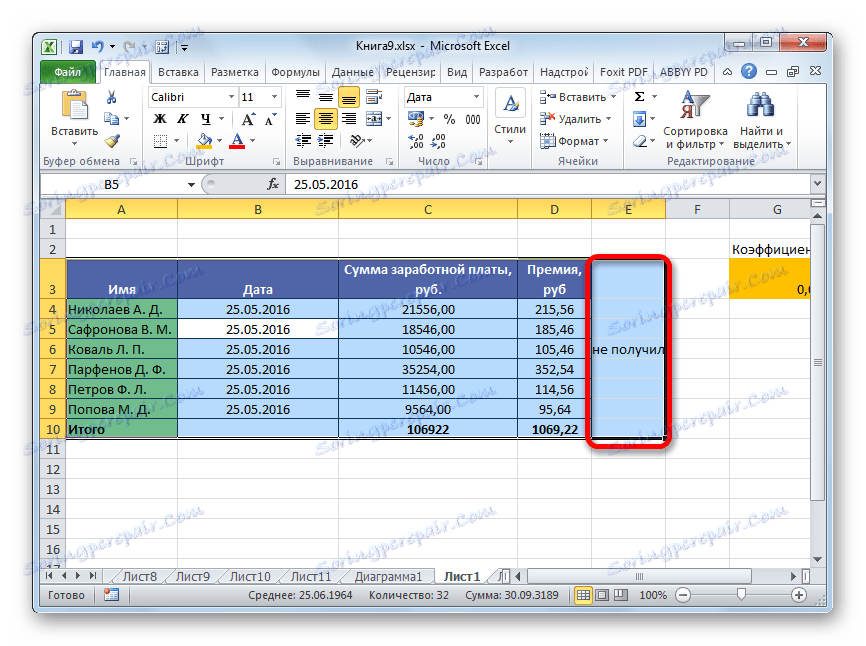This screenshot has width=866, height=646.
Task: Open the Name Box dropdown arrow
Action: tap(191, 184)
